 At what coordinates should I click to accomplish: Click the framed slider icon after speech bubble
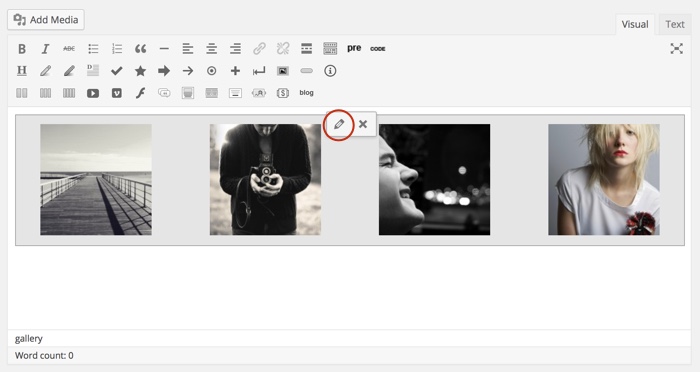click(x=188, y=93)
